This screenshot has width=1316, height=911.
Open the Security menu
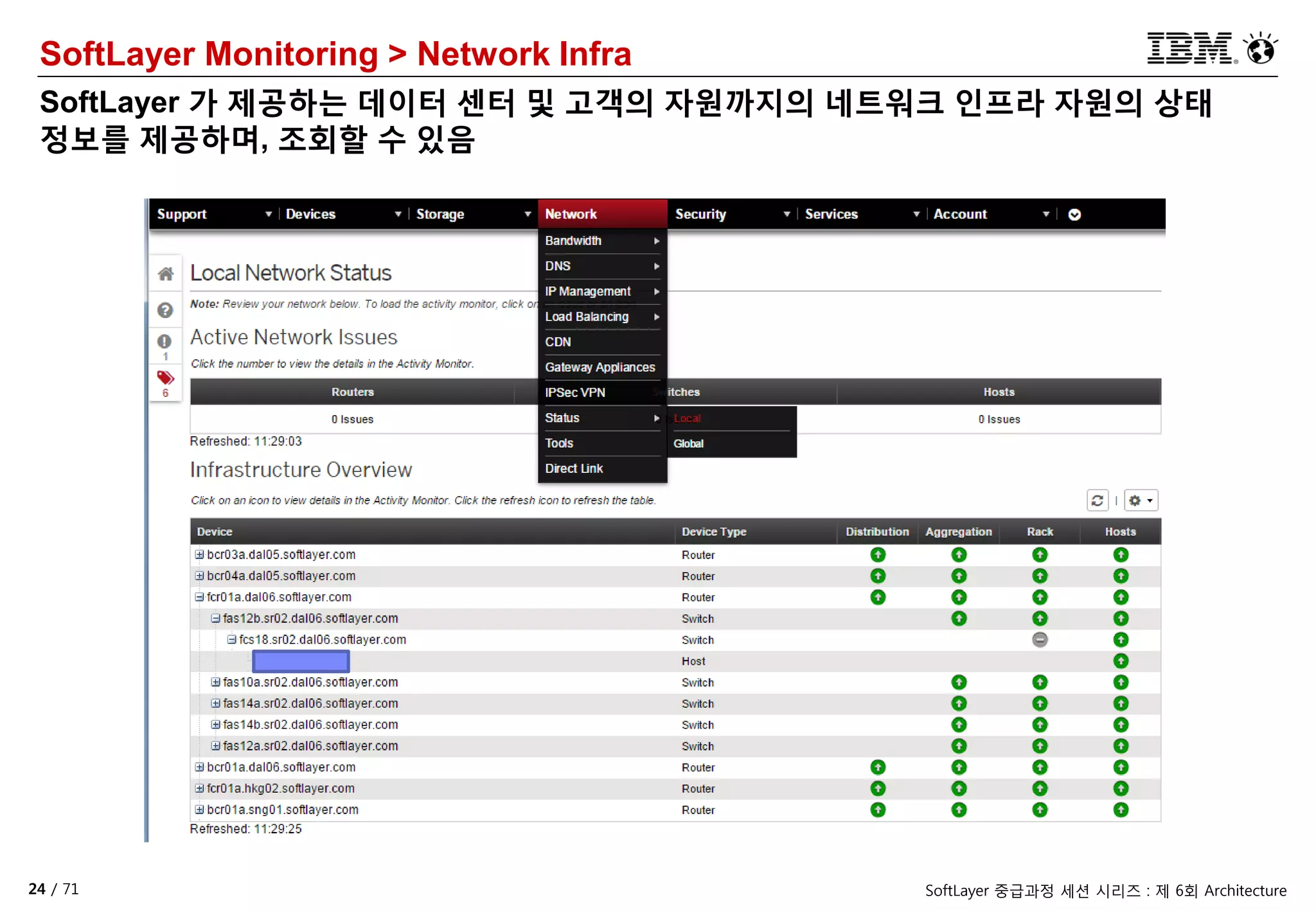(733, 214)
